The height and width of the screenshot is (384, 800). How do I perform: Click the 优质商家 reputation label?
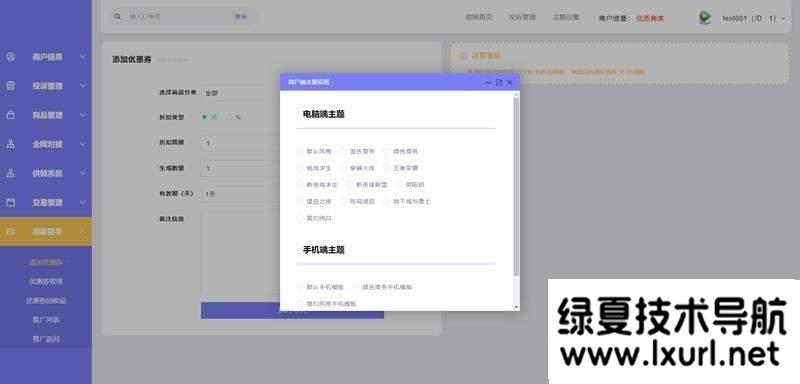click(x=649, y=18)
